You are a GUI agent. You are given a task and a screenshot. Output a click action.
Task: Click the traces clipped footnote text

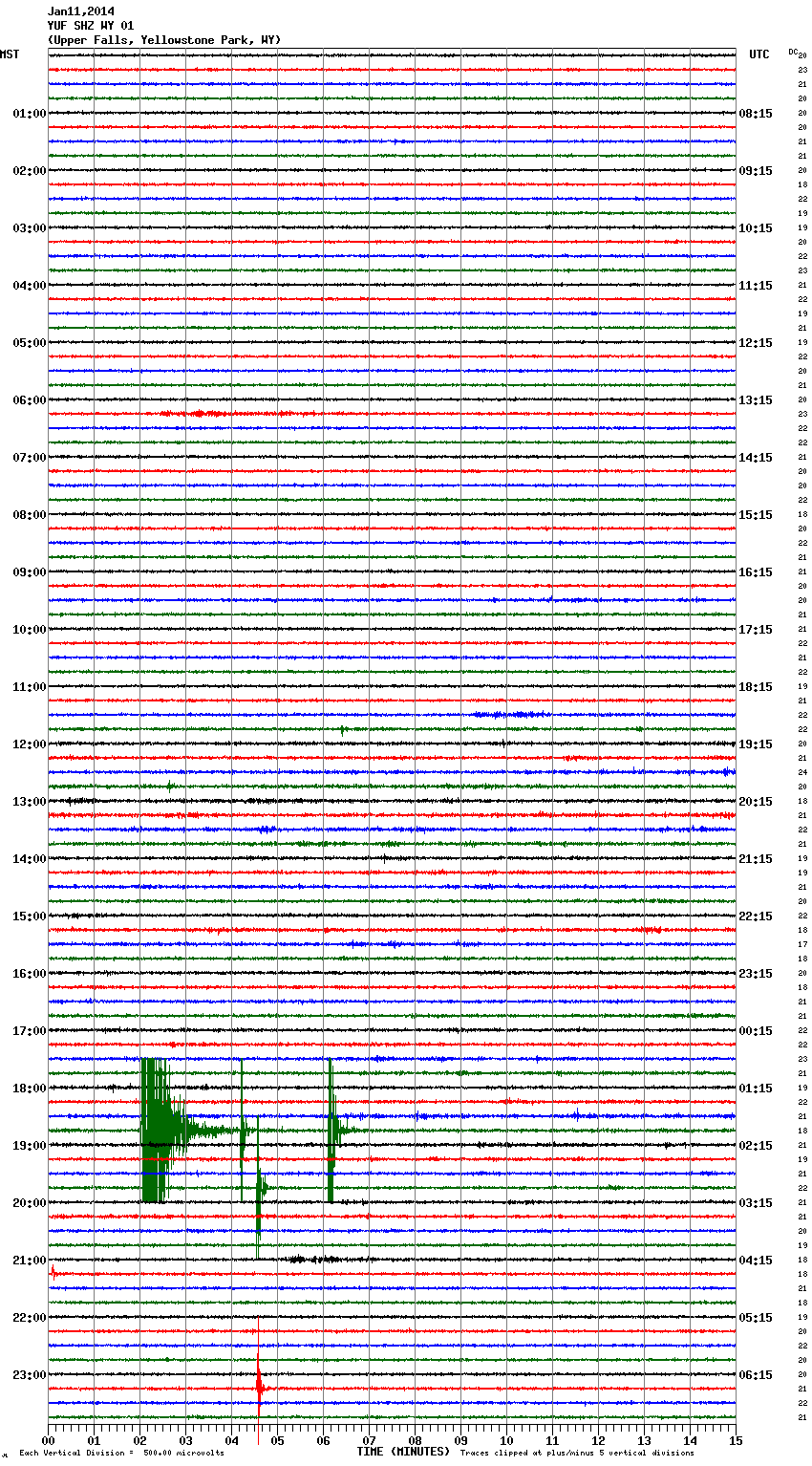click(577, 1453)
